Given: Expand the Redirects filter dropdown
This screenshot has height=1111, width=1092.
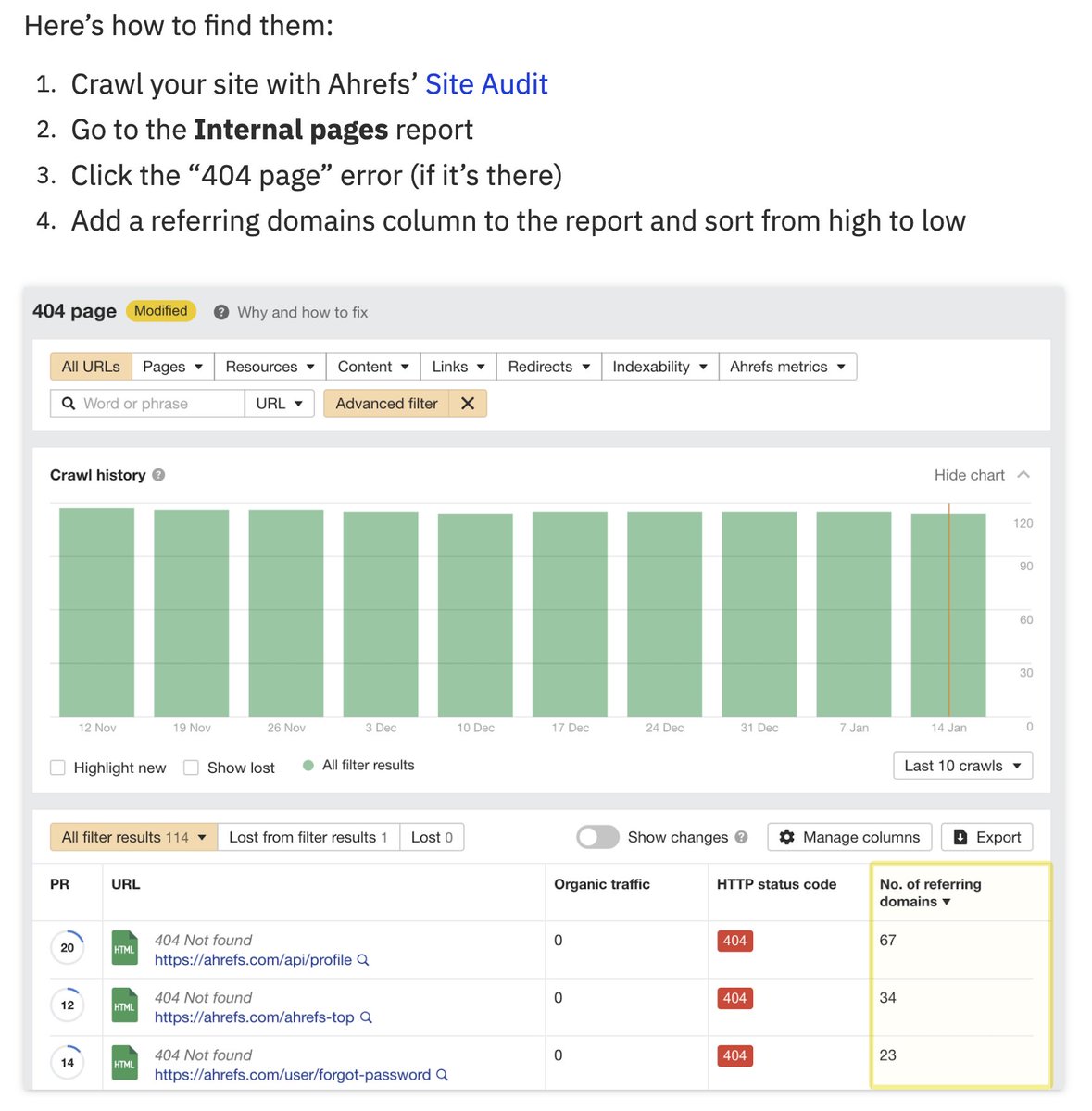Looking at the screenshot, I should point(548,367).
